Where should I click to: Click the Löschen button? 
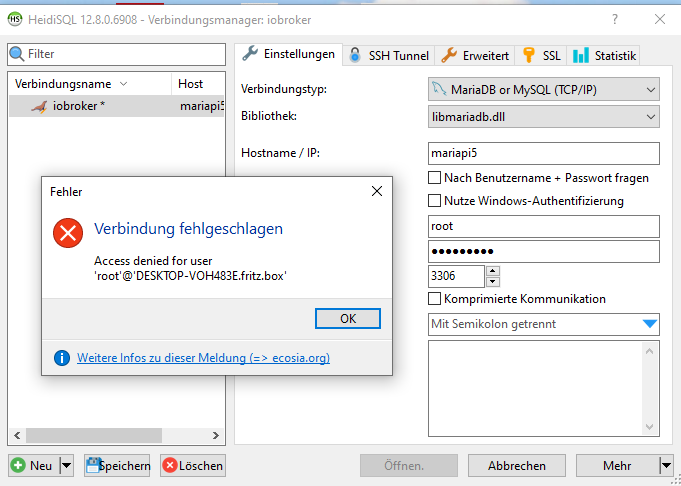pos(193,466)
